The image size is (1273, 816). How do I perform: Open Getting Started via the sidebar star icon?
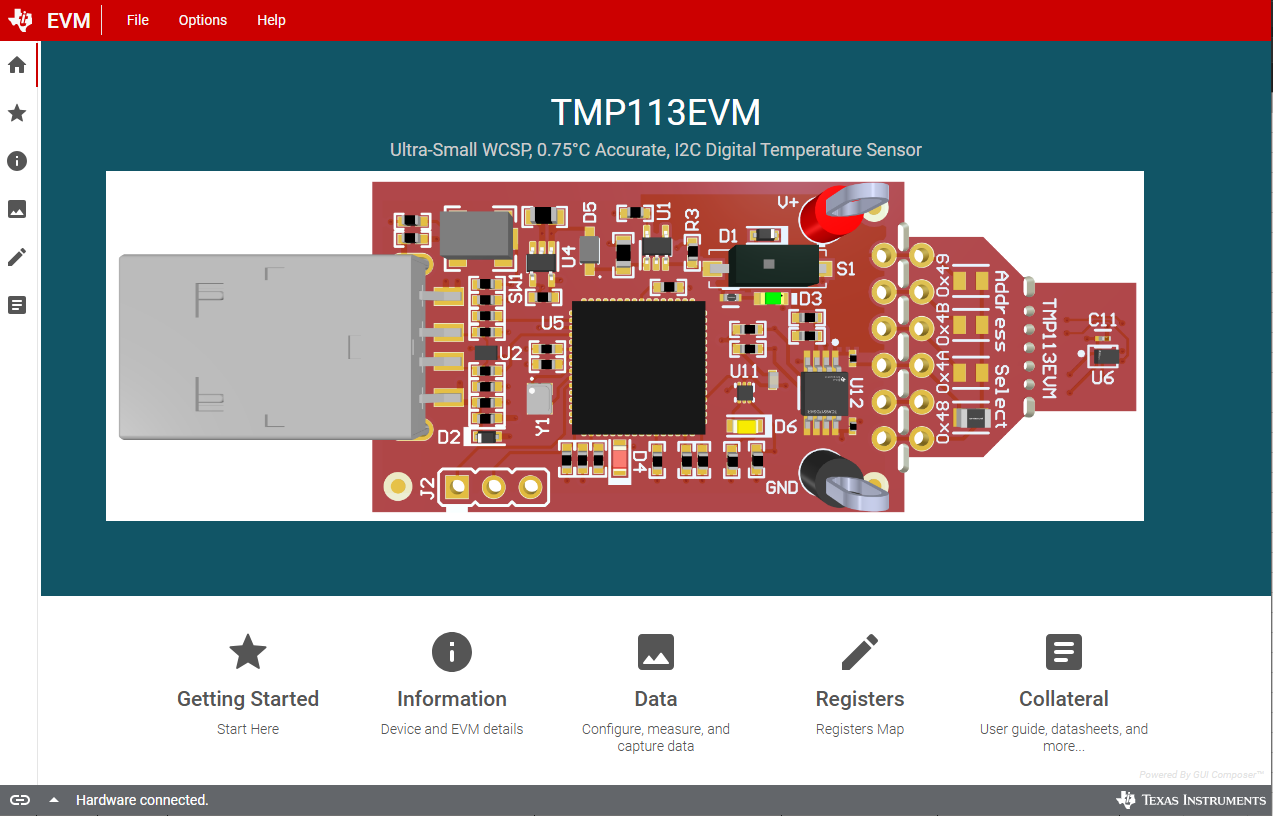tap(16, 113)
